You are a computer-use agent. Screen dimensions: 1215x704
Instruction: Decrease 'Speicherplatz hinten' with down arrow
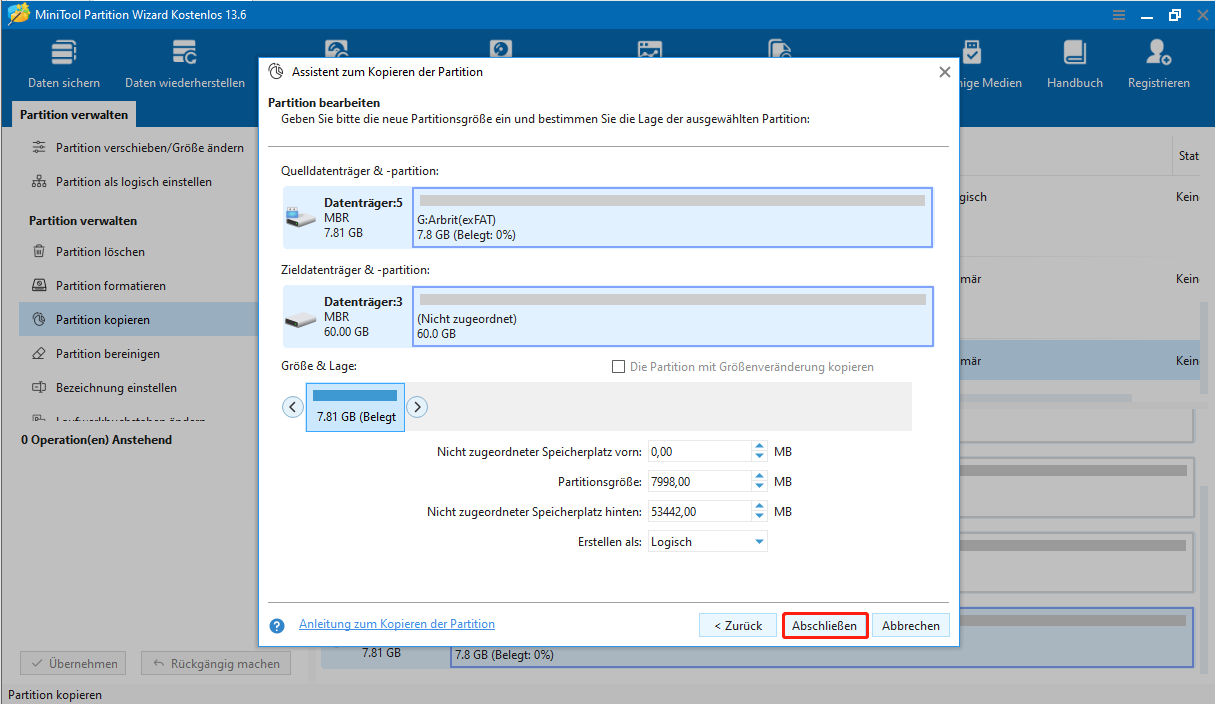(x=760, y=517)
